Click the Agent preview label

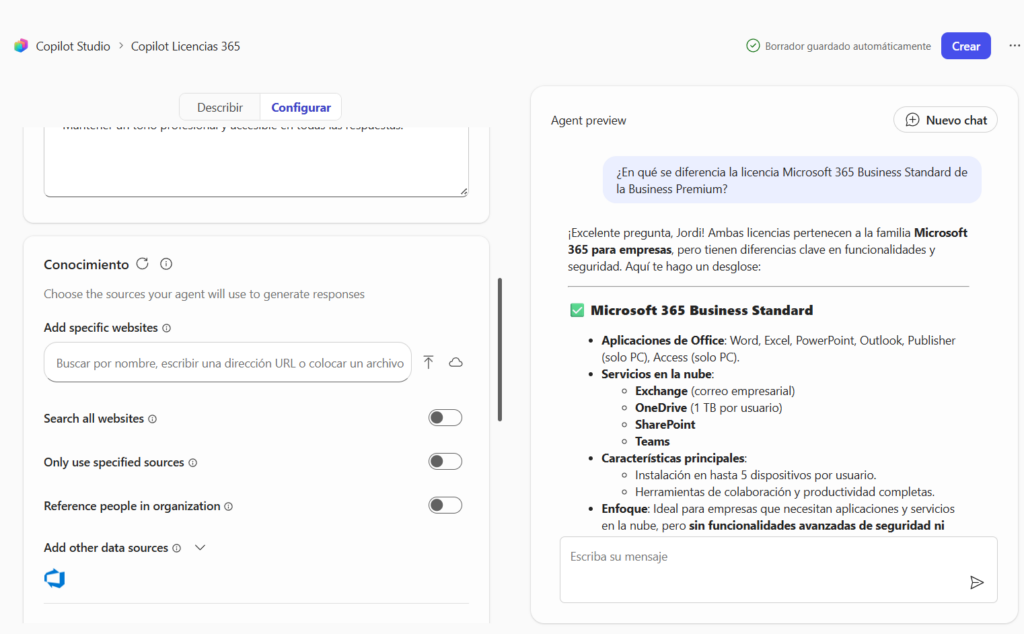tap(588, 120)
